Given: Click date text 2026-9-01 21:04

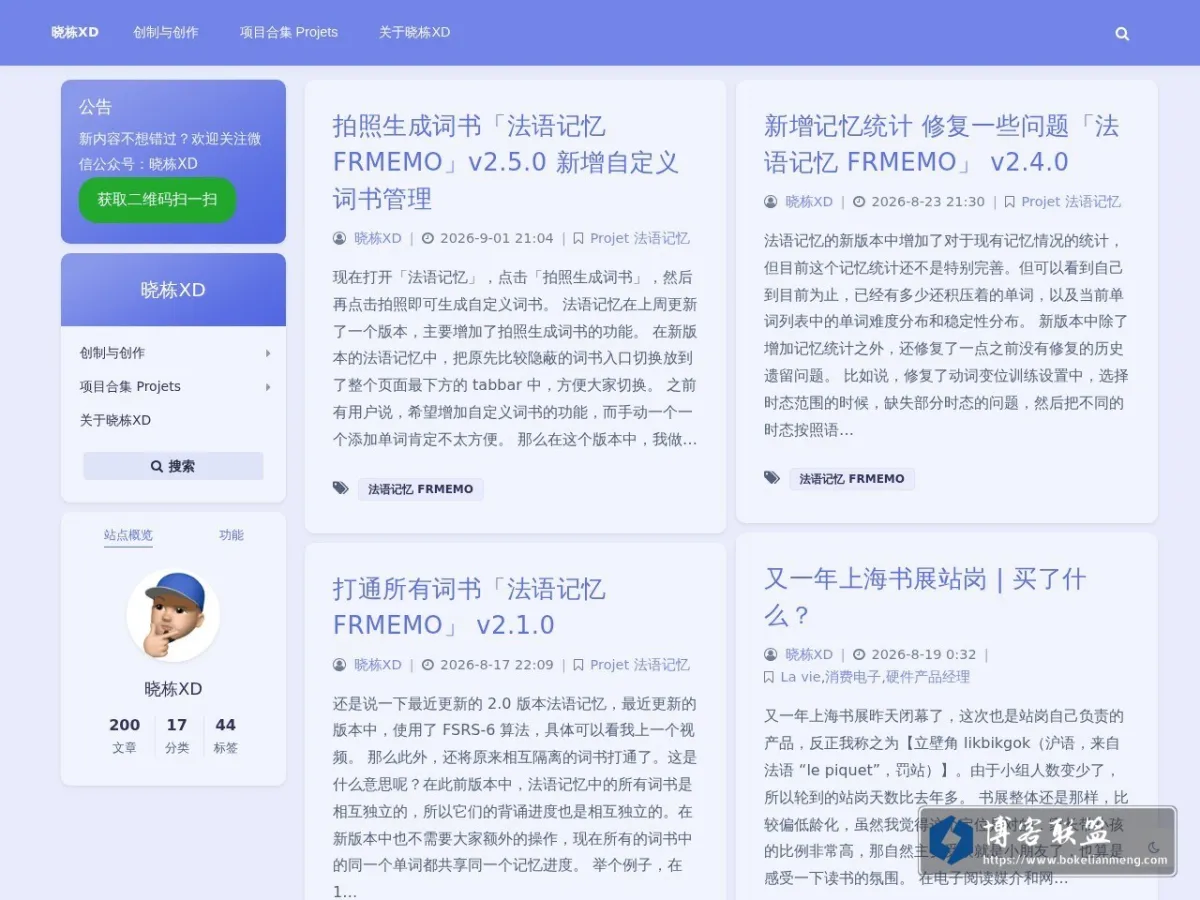Looking at the screenshot, I should [x=497, y=238].
